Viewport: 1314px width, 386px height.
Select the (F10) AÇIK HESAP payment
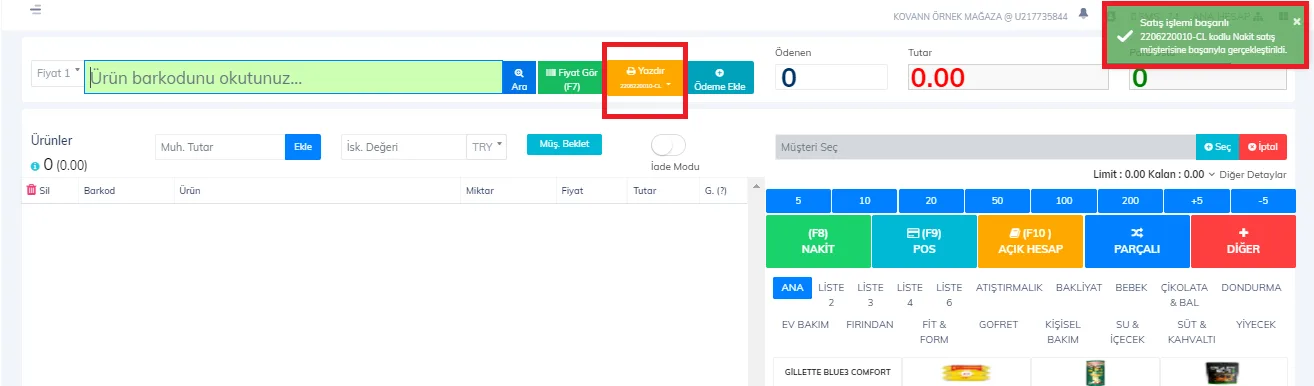pyautogui.click(x=1030, y=241)
